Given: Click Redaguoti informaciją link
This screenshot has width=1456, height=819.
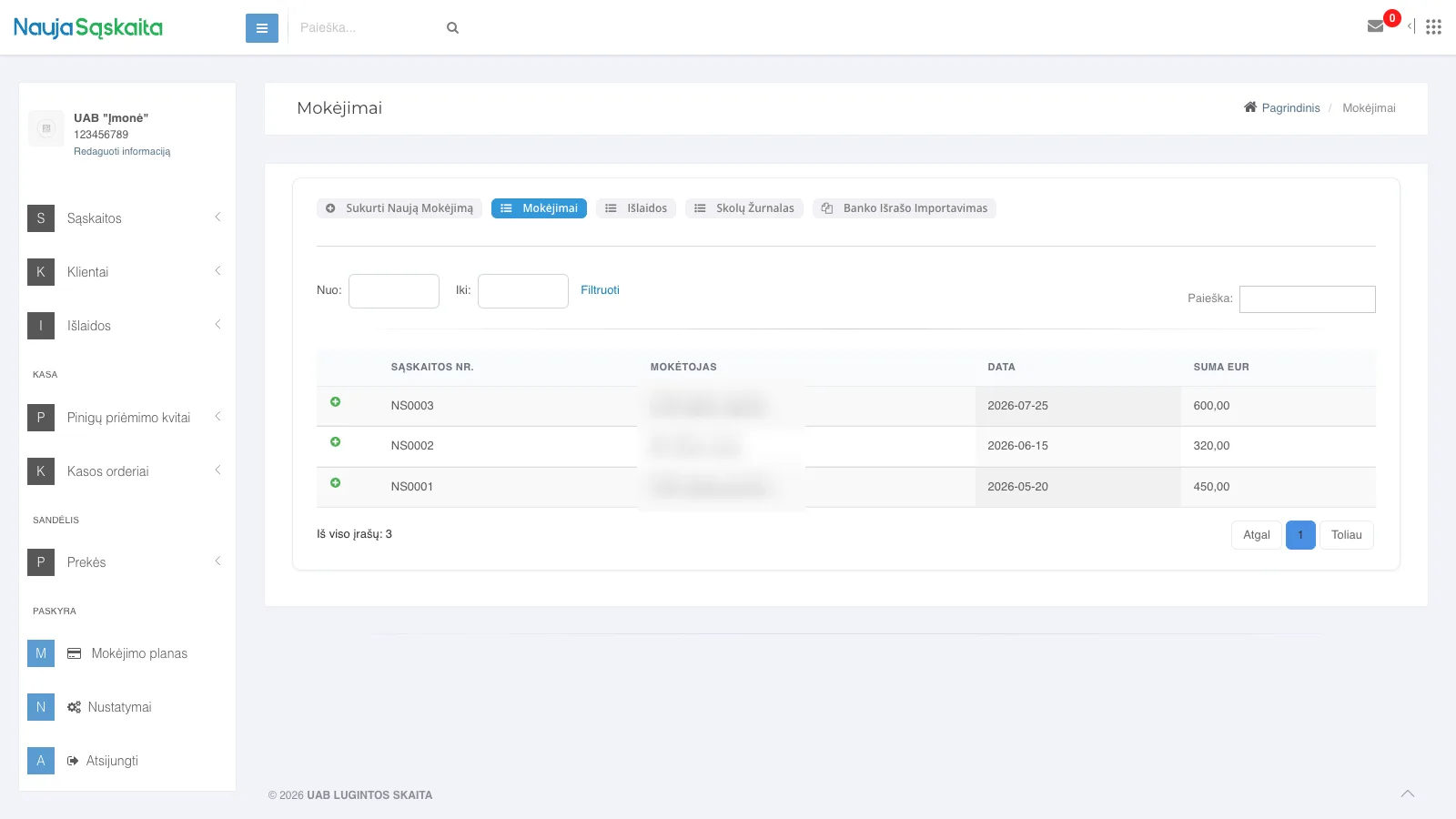Looking at the screenshot, I should 122,151.
